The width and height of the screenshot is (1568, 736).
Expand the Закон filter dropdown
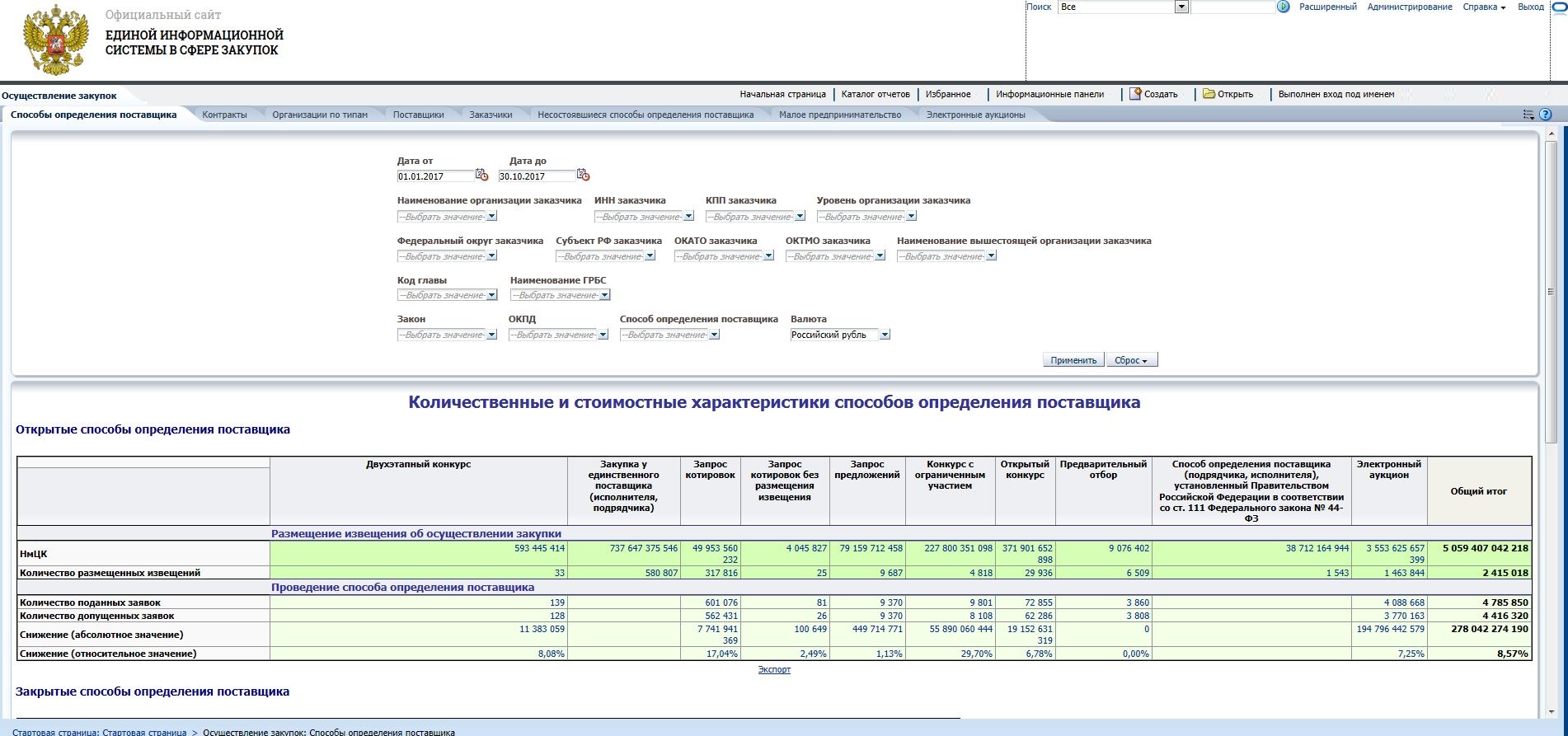click(x=491, y=335)
